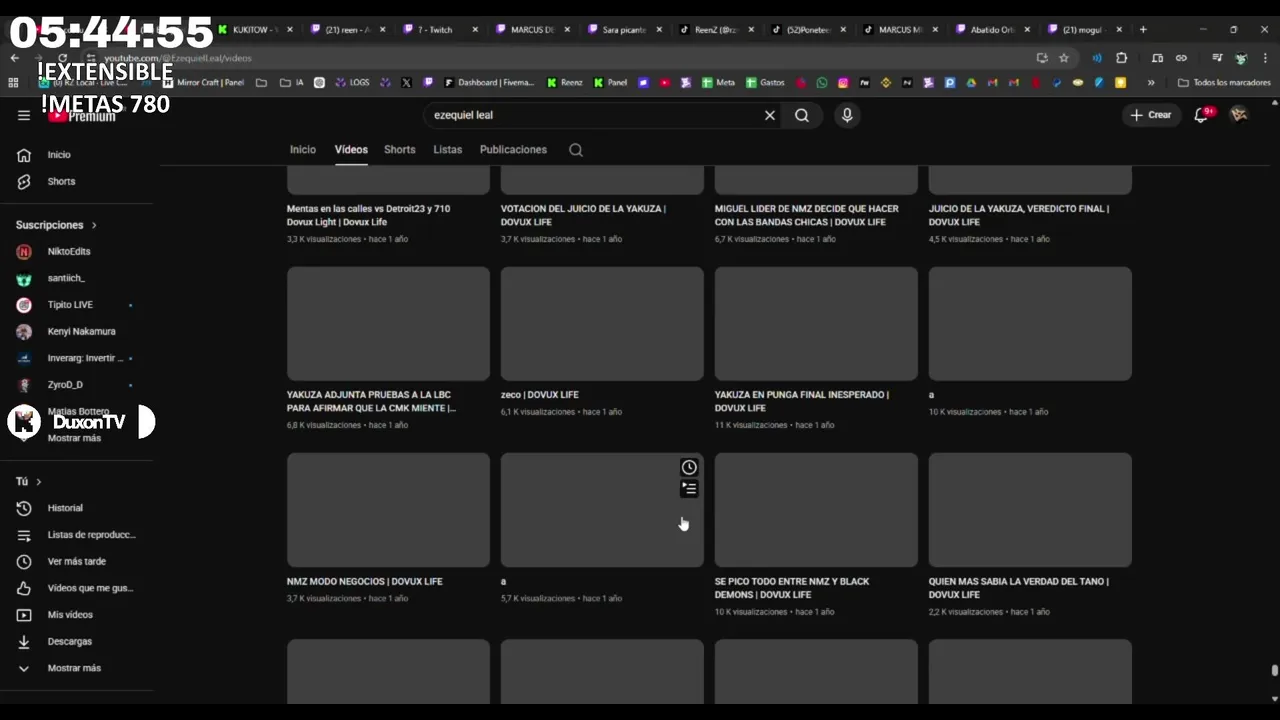
Task: Search within channel using tab-bar magnifier
Action: pos(576,150)
